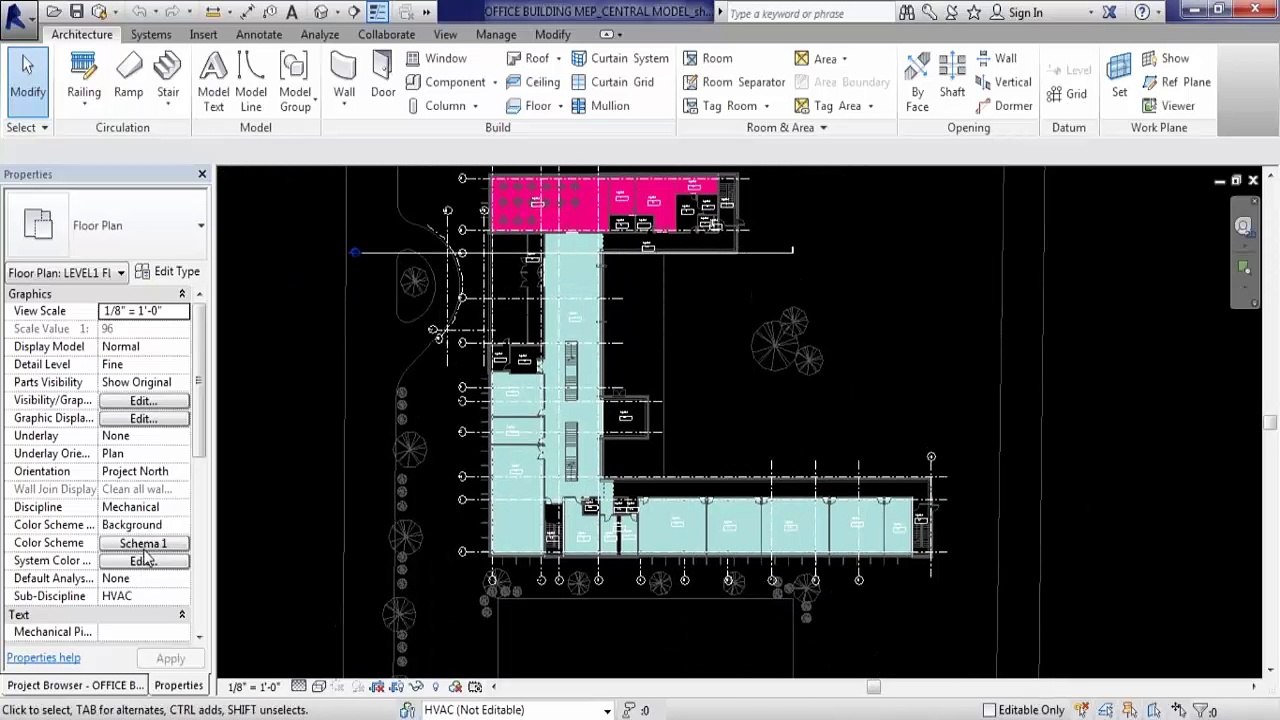
Task: Open the Collaborate ribbon tab
Action: point(386,34)
